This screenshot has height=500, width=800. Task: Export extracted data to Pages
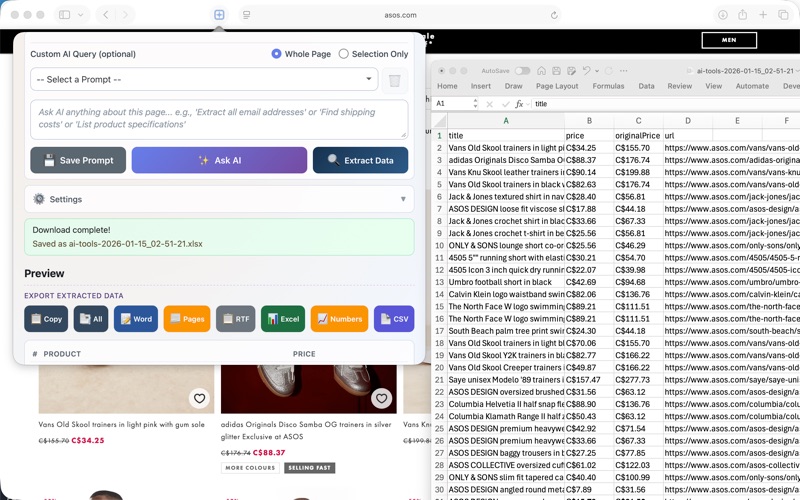(187, 319)
